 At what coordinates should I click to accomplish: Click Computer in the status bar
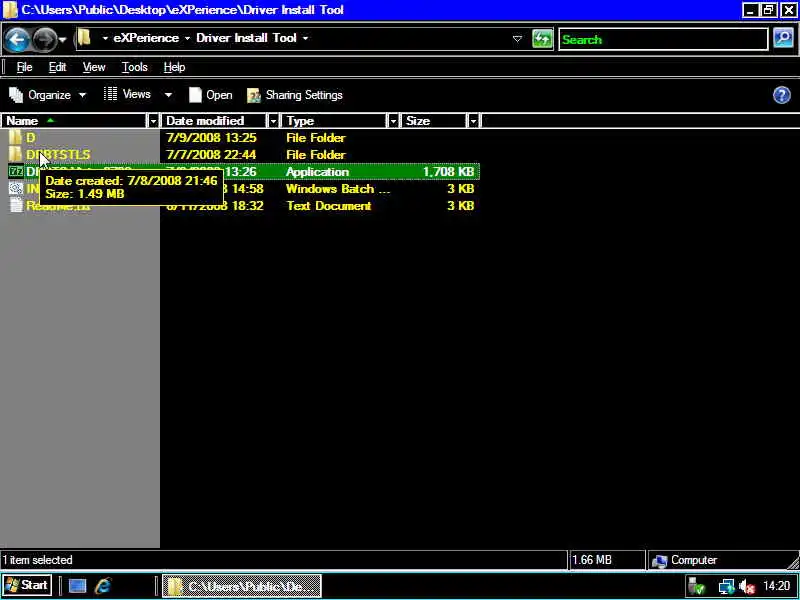pos(684,560)
